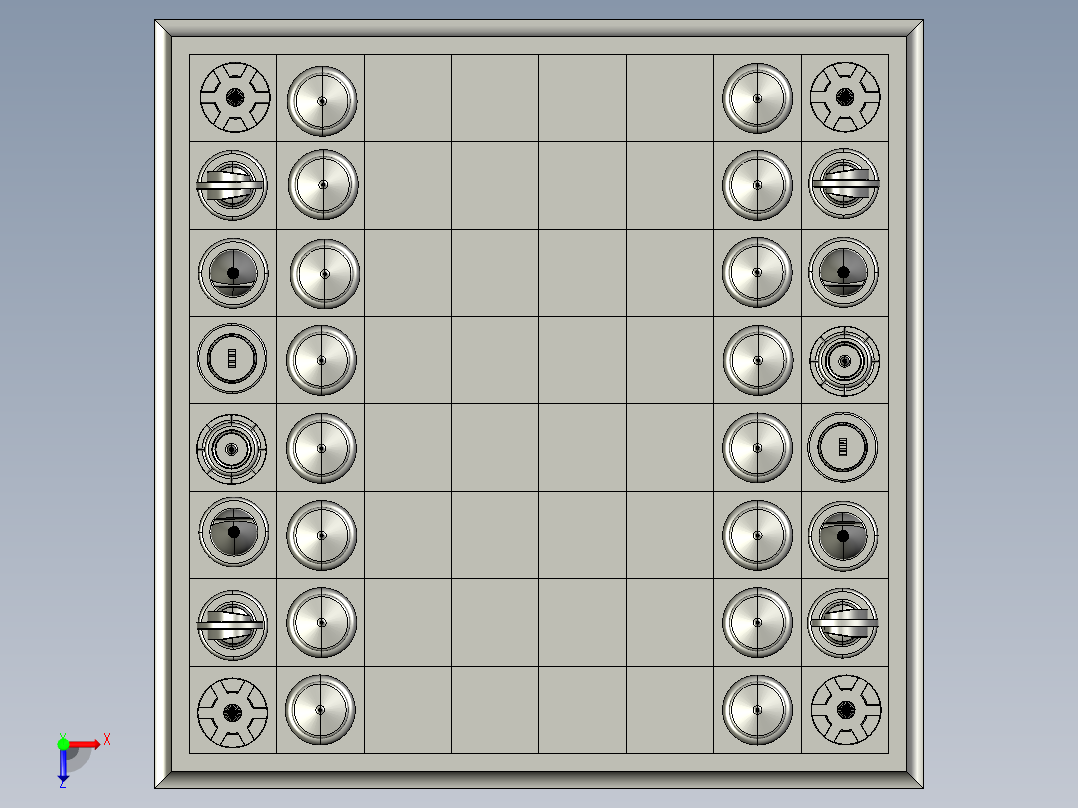Select the bottommost white pawn
The width and height of the screenshot is (1078, 808).
click(x=322, y=710)
